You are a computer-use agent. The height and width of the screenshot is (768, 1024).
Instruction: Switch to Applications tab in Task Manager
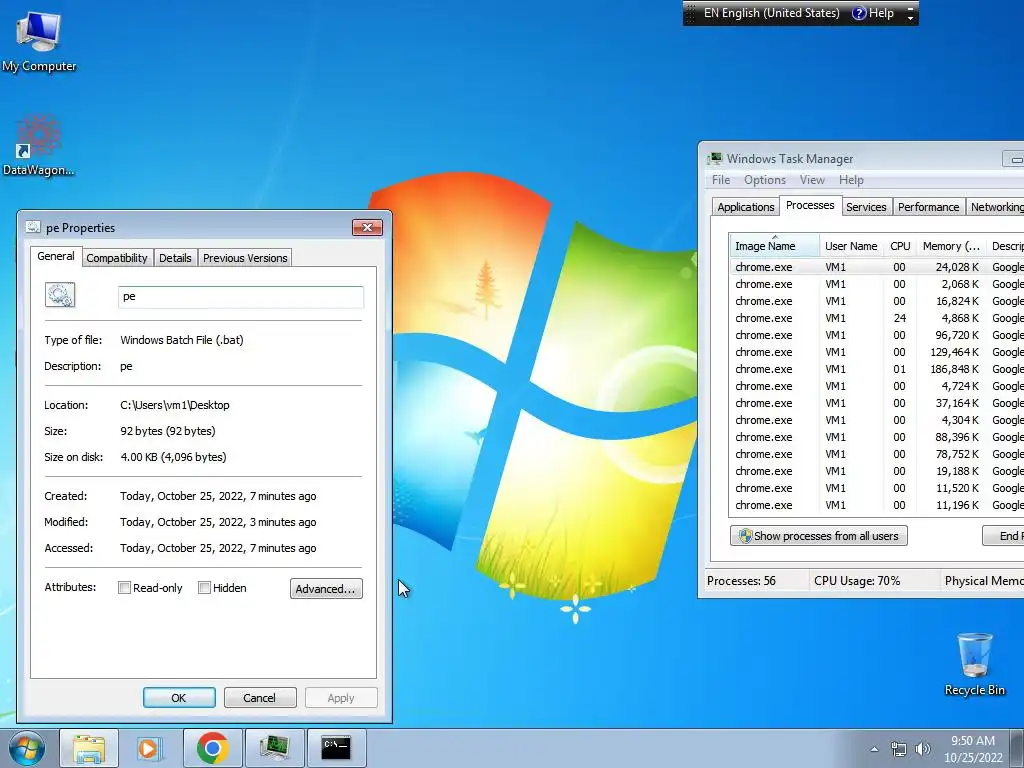(x=745, y=207)
